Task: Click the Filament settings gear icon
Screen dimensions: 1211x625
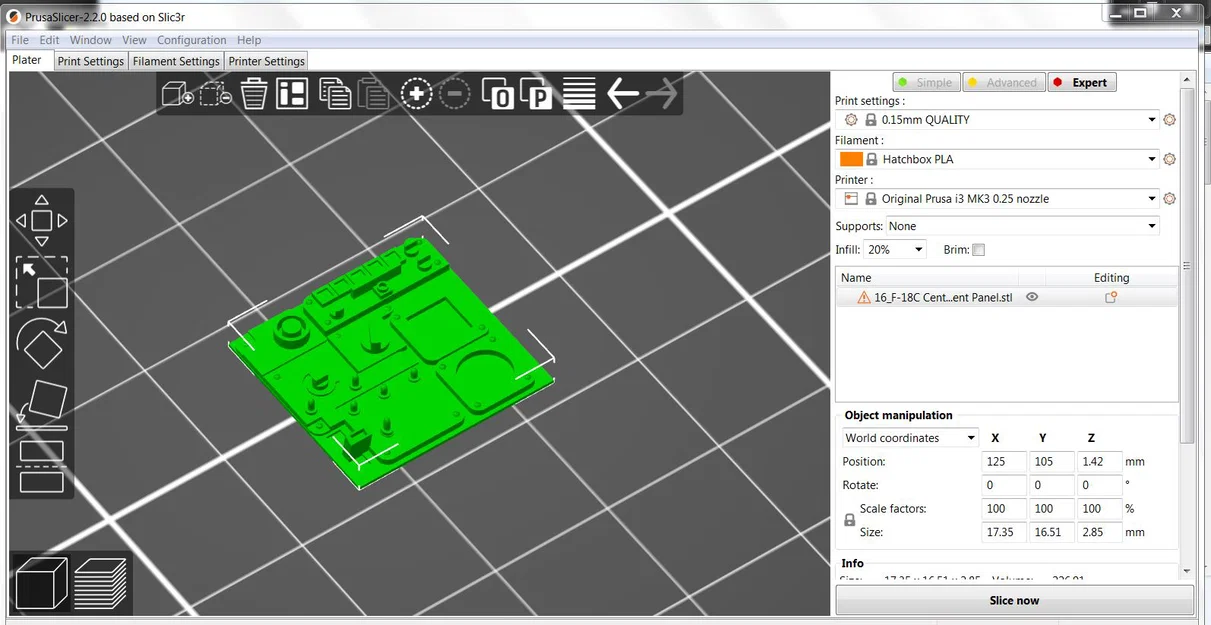Action: click(x=1169, y=159)
